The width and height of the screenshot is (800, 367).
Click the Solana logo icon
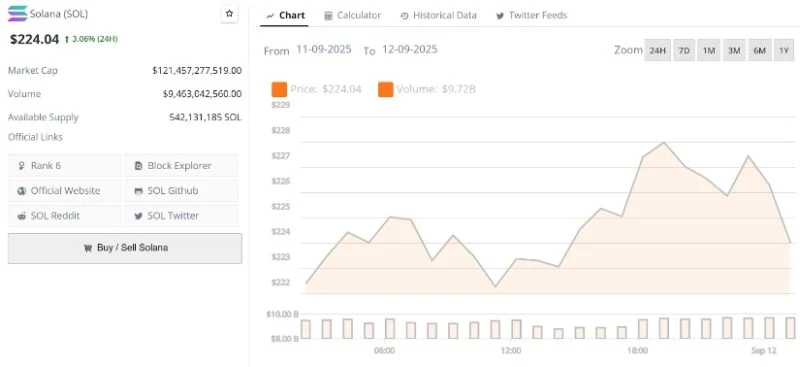[18, 13]
